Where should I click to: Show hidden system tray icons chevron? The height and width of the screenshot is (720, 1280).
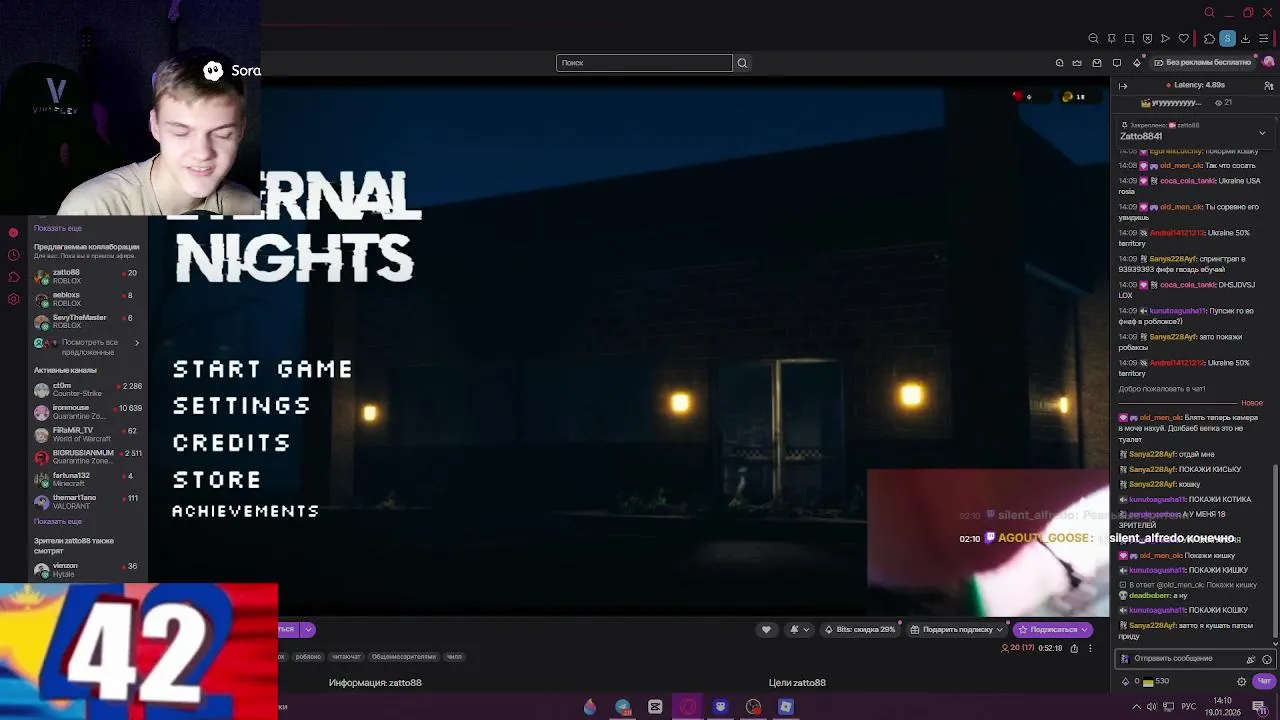pyautogui.click(x=1136, y=707)
